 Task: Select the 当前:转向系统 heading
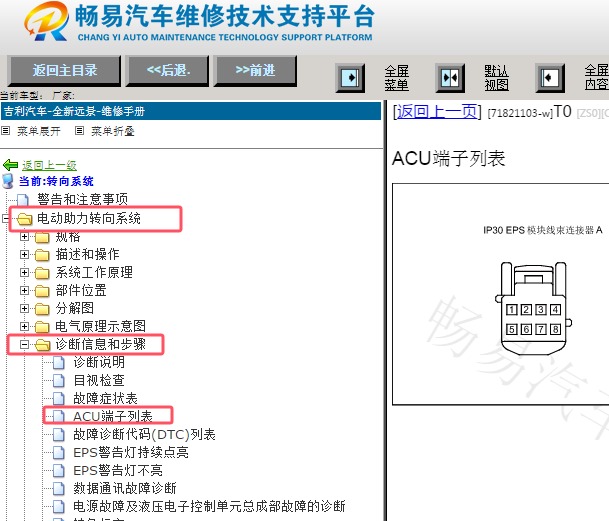pyautogui.click(x=56, y=181)
